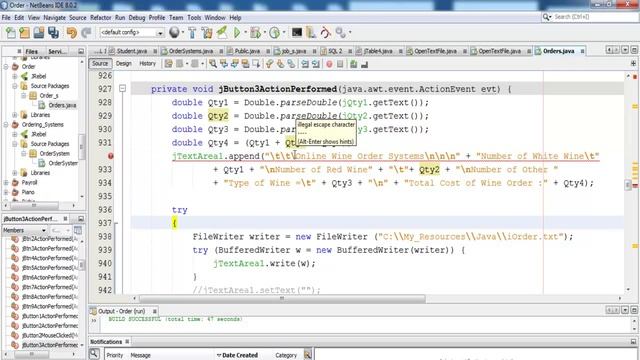Click the filter icon in Notifications panel

click(x=307, y=355)
